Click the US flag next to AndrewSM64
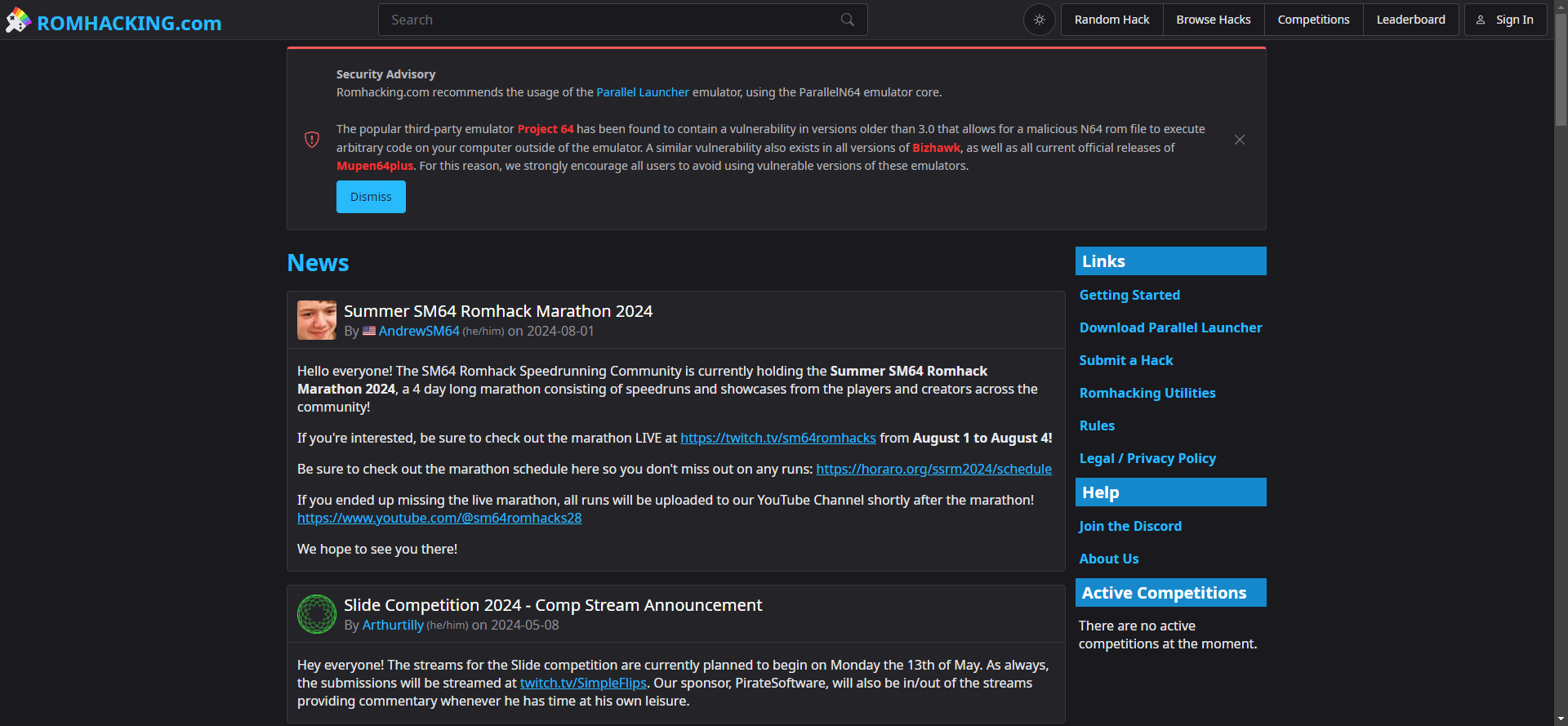1568x726 pixels. click(369, 331)
